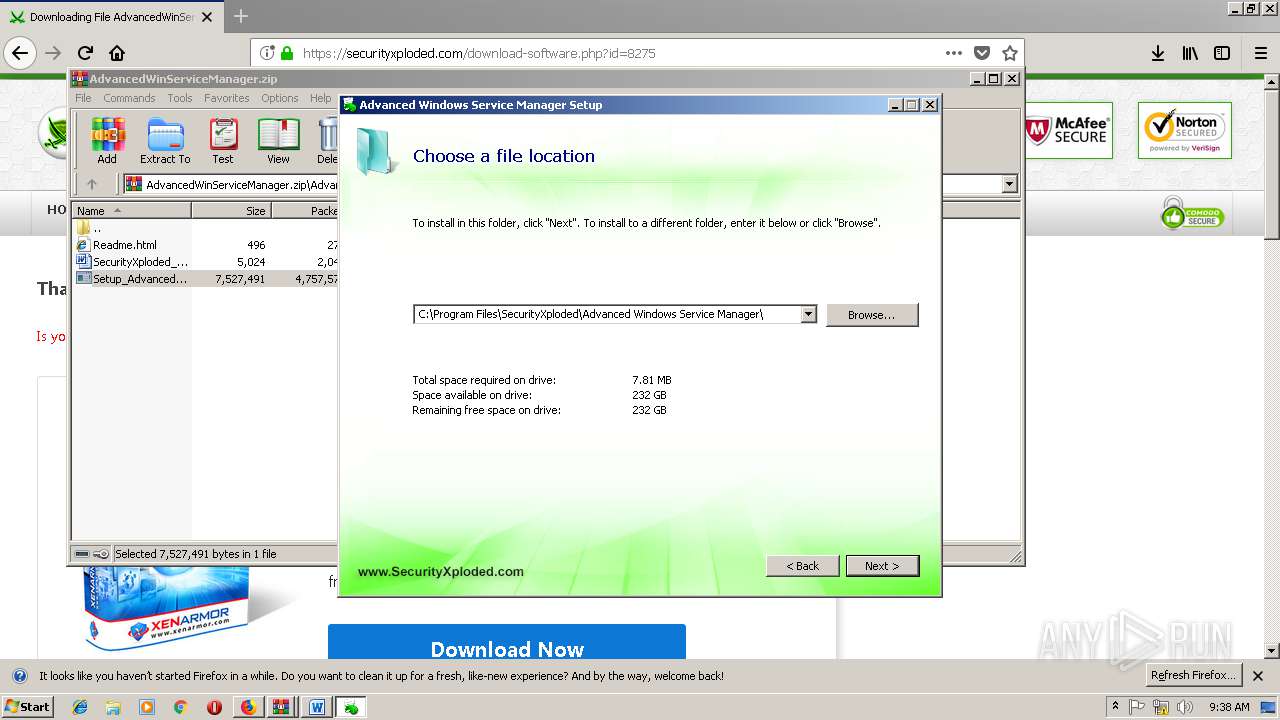The image size is (1280, 720).
Task: Click Firefox back arrow button
Action: tap(20, 53)
